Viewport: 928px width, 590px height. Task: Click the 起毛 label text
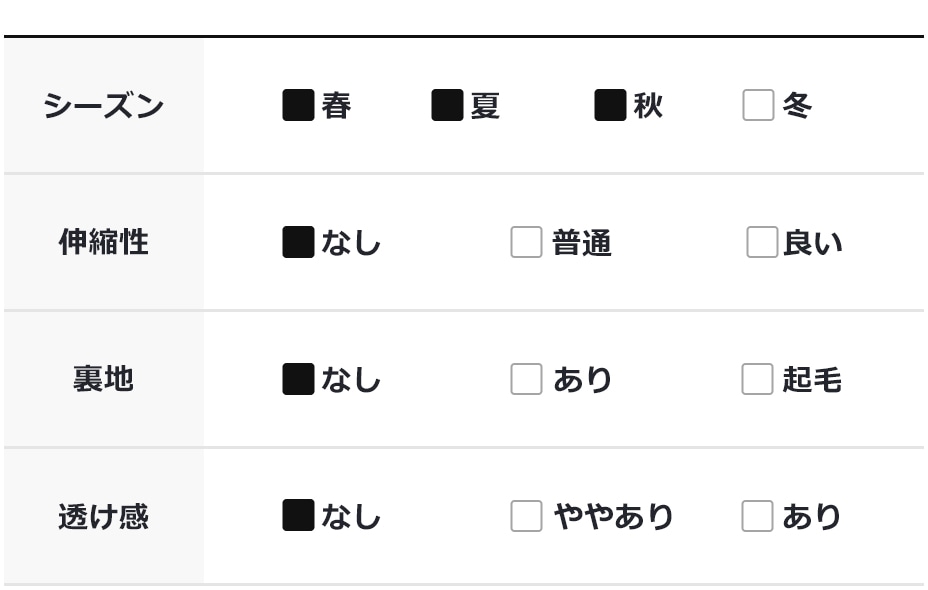click(812, 380)
